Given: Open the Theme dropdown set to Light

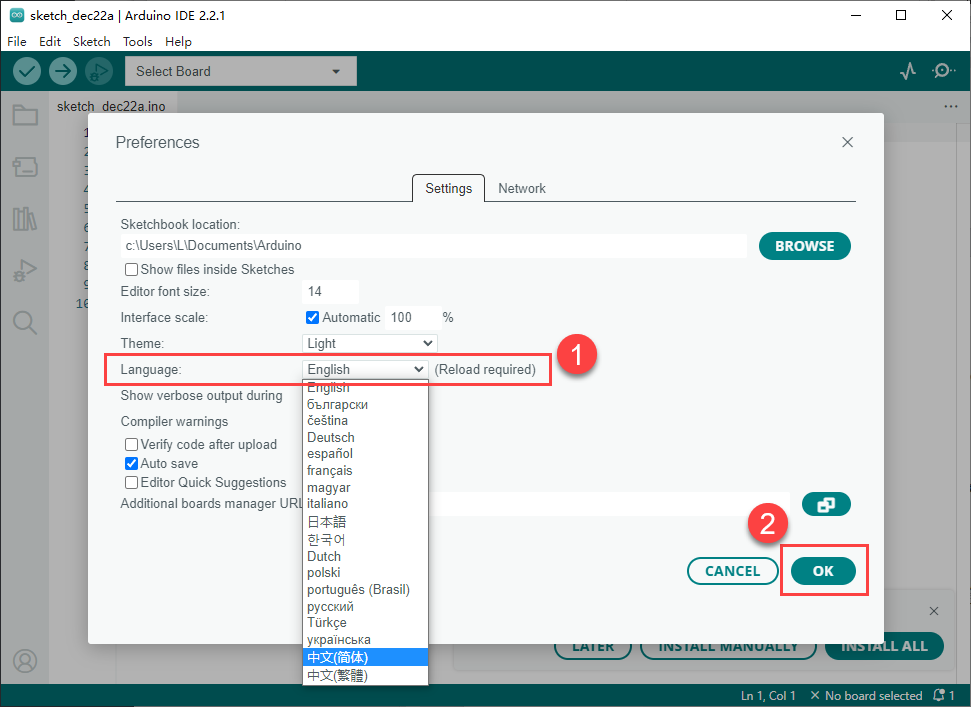Looking at the screenshot, I should click(x=369, y=344).
